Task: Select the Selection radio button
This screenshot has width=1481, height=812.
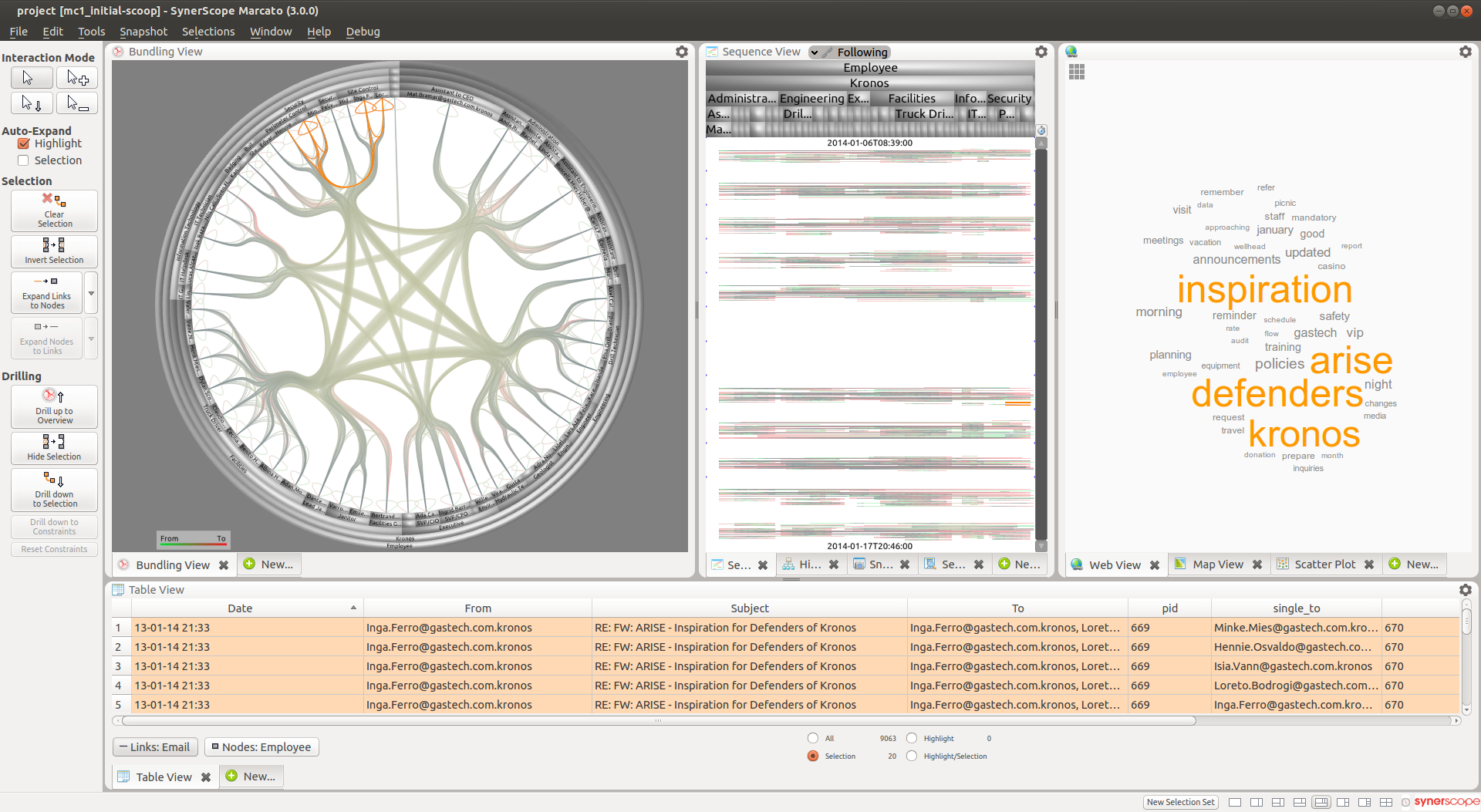Action: [813, 756]
